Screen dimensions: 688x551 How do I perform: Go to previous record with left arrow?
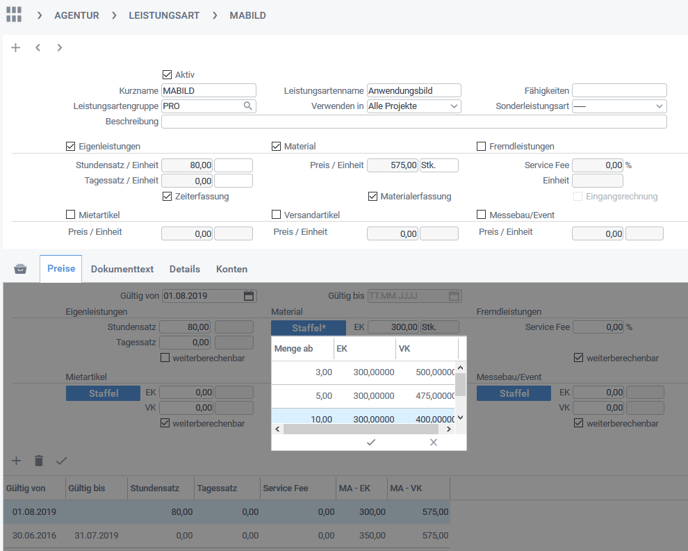[x=38, y=48]
